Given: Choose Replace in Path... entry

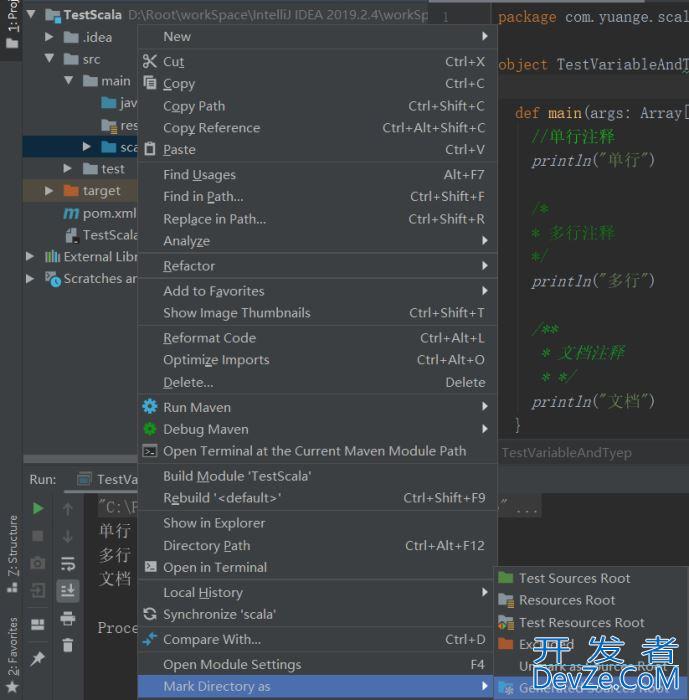Looking at the screenshot, I should tap(317, 219).
